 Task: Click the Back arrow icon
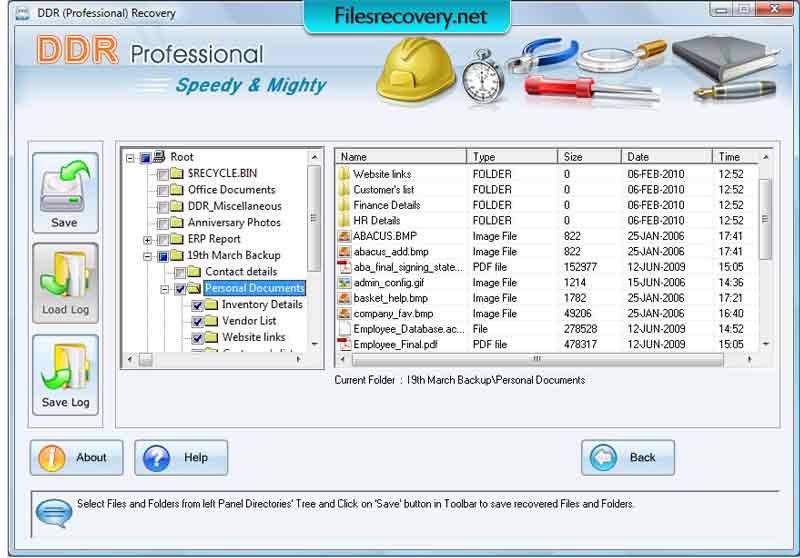pyautogui.click(x=603, y=458)
